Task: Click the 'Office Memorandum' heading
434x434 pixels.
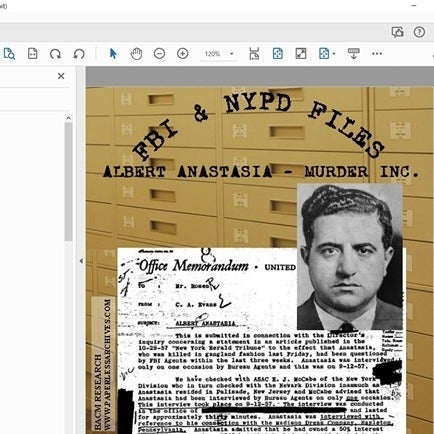Action: click(194, 266)
